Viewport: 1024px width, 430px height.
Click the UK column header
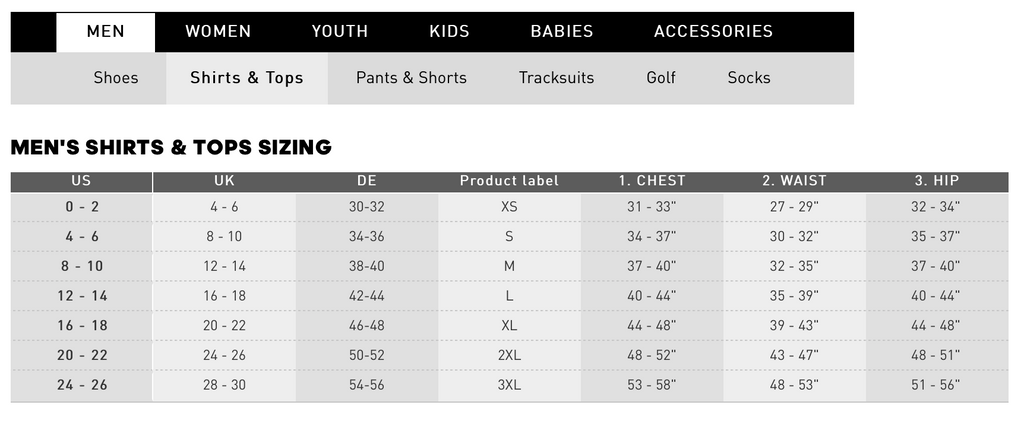coord(225,181)
